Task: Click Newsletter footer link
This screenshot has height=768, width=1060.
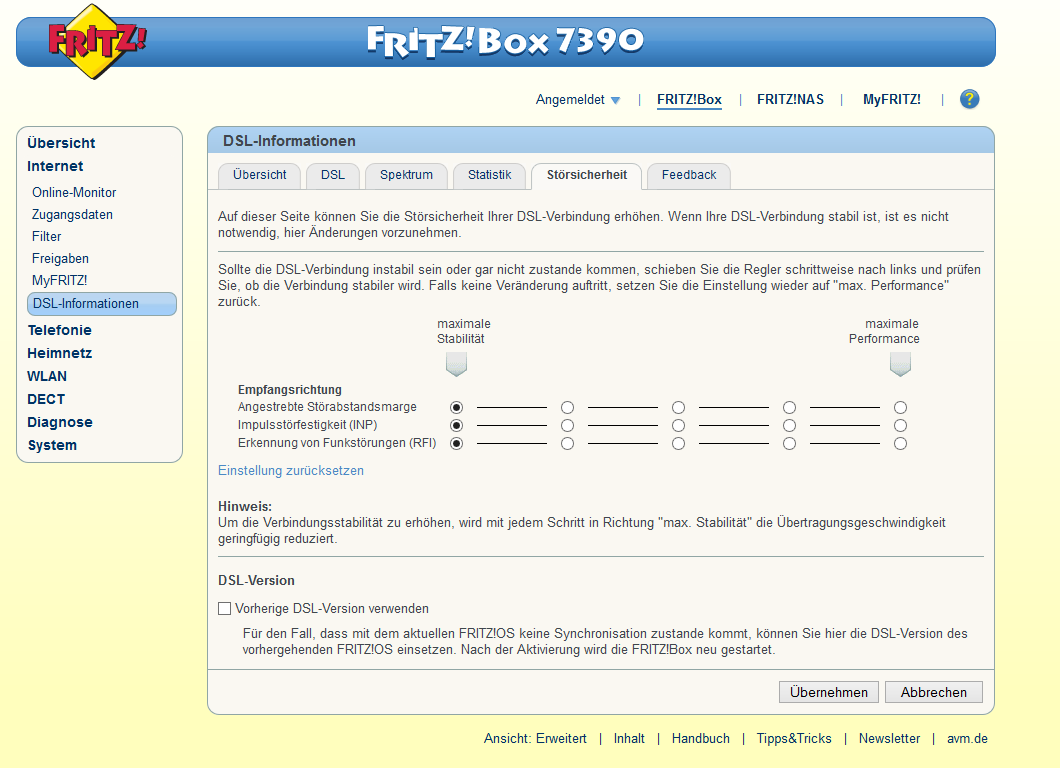Action: pos(889,739)
